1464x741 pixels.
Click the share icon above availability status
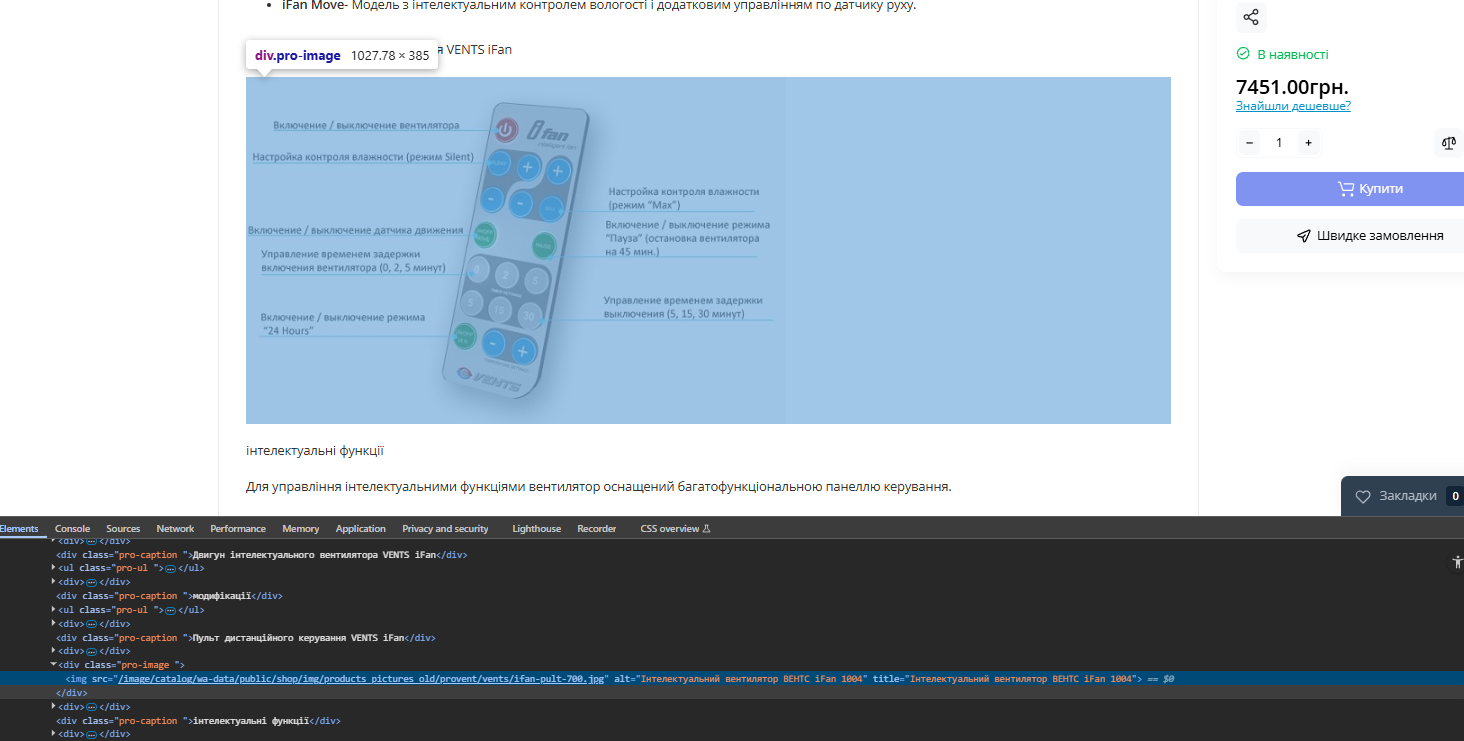click(1250, 17)
